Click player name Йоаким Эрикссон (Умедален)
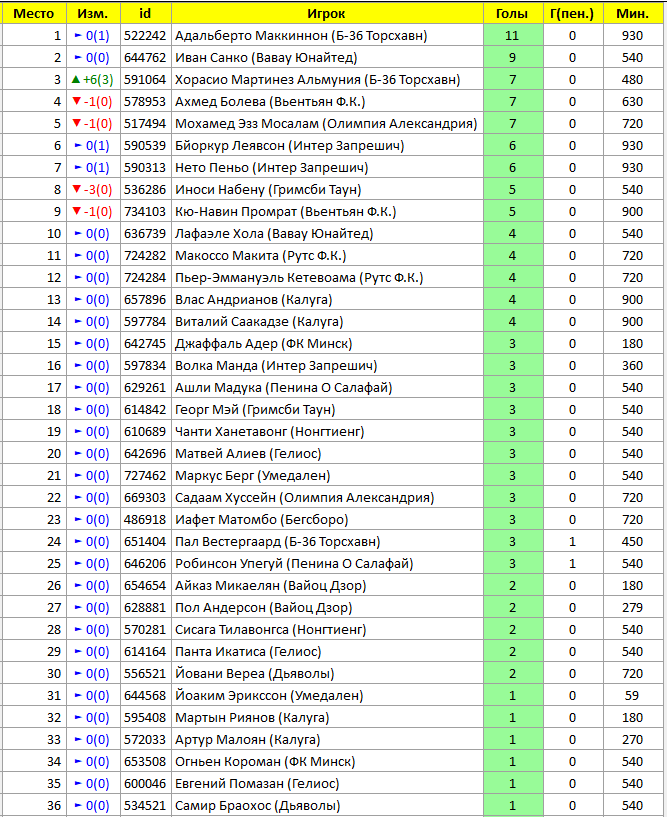The width and height of the screenshot is (667, 817). click(269, 696)
